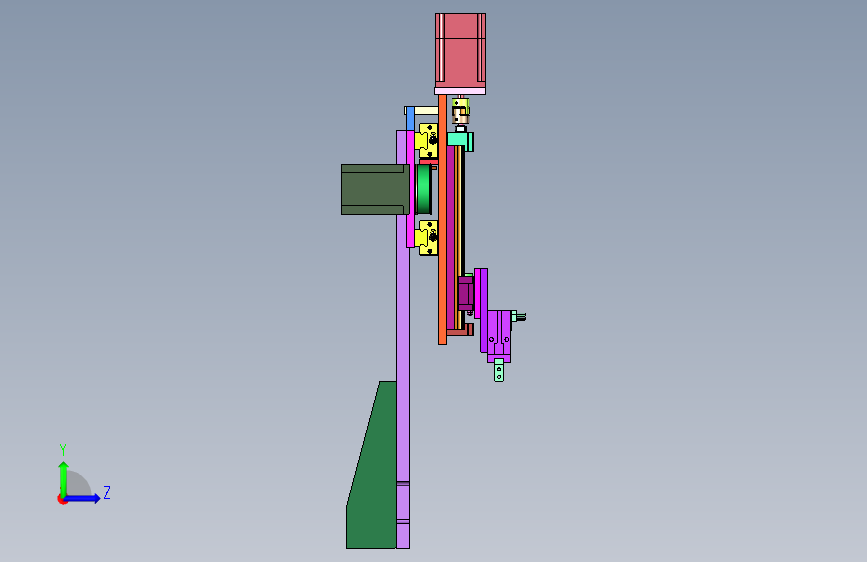Select the magenta pneumatic cylinder body
The image size is (867, 562).
click(499, 336)
